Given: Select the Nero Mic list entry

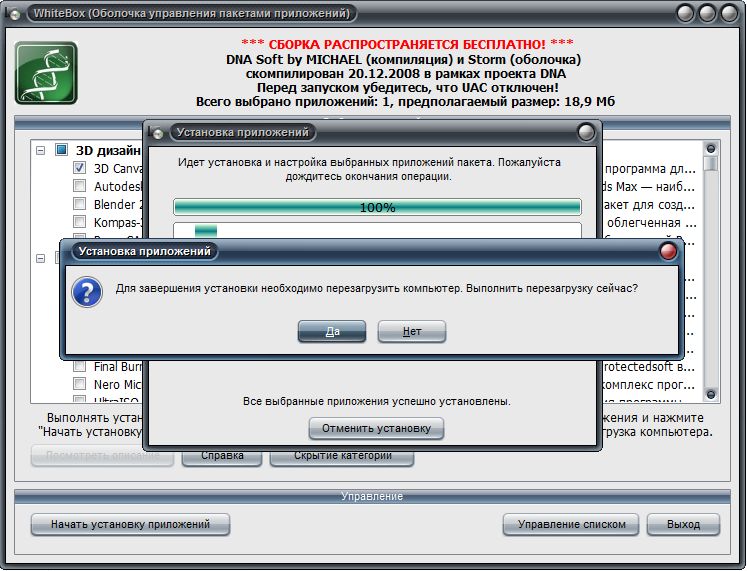Looking at the screenshot, I should click(117, 384).
